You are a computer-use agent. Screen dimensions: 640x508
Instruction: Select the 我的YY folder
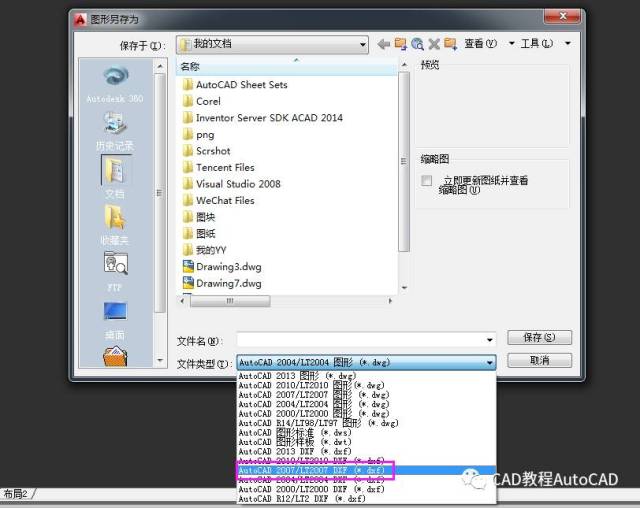[x=204, y=250]
